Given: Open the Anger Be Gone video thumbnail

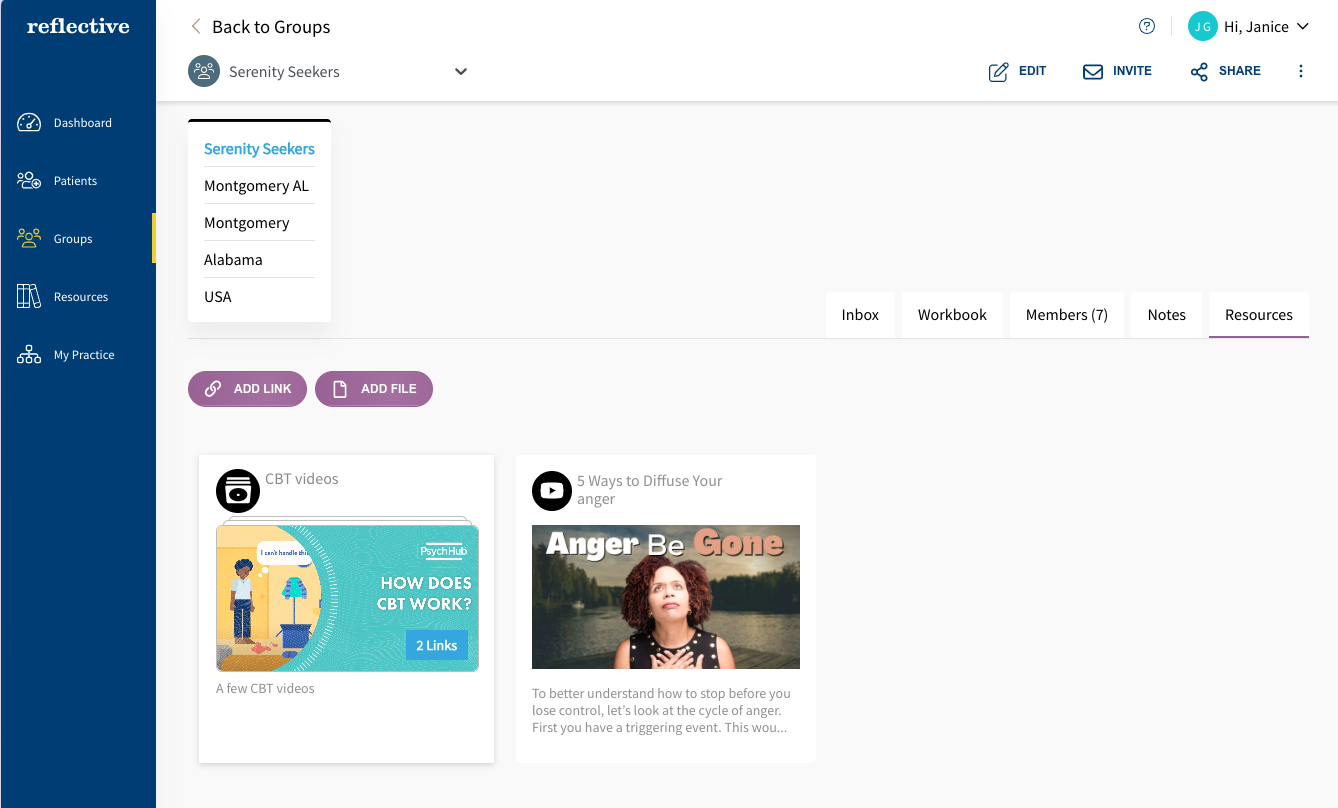Looking at the screenshot, I should pos(665,597).
